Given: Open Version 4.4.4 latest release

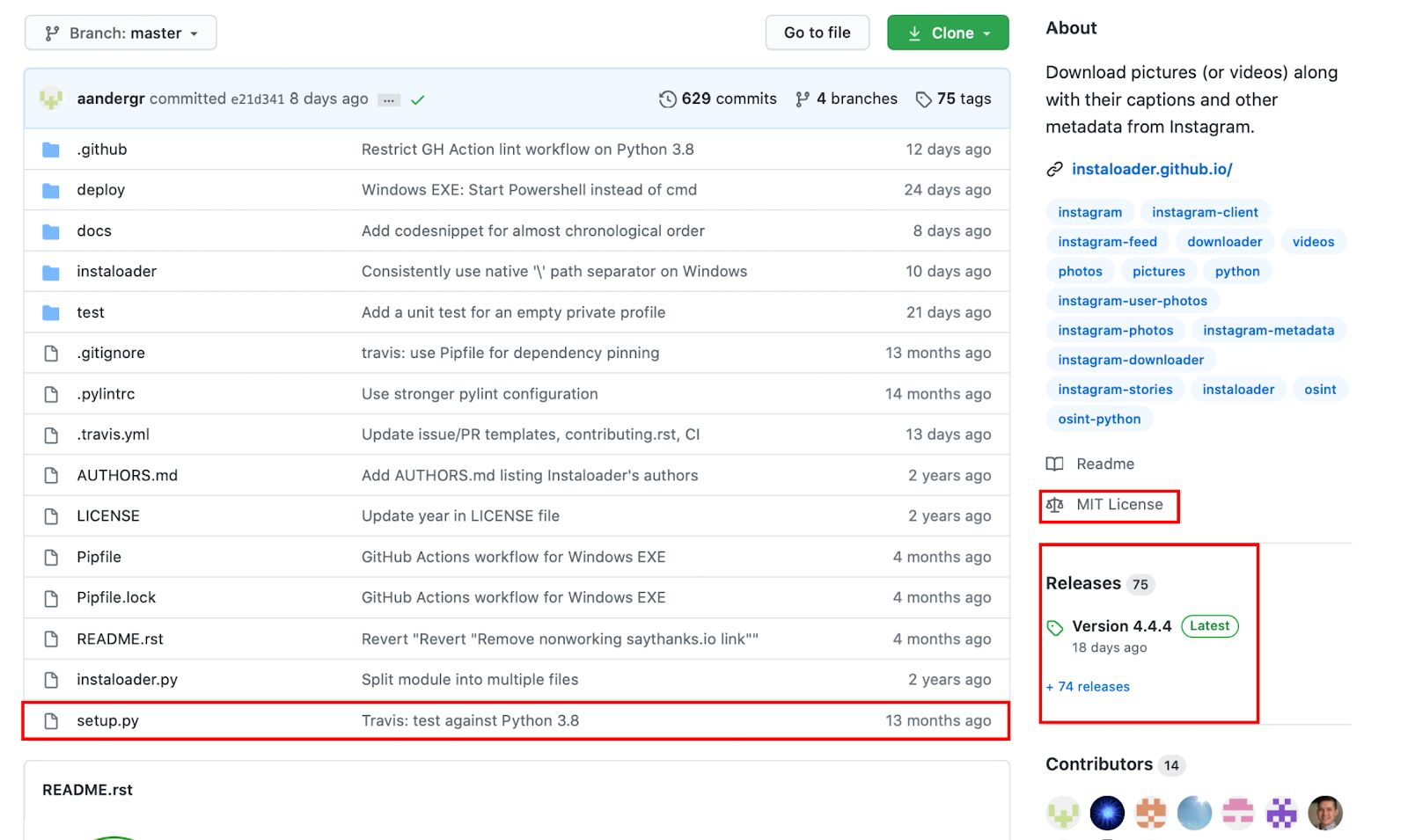Looking at the screenshot, I should click(x=1121, y=626).
